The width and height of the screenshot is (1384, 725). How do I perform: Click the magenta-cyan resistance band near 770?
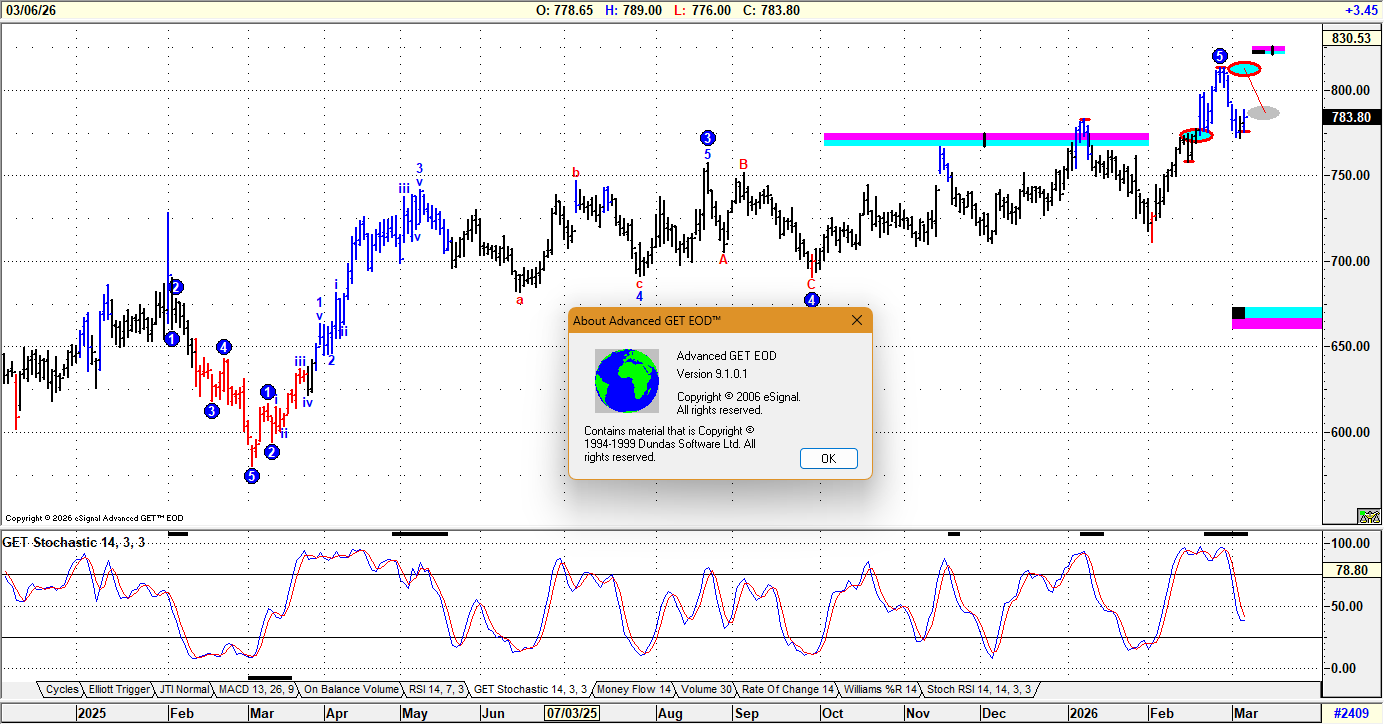click(985, 139)
